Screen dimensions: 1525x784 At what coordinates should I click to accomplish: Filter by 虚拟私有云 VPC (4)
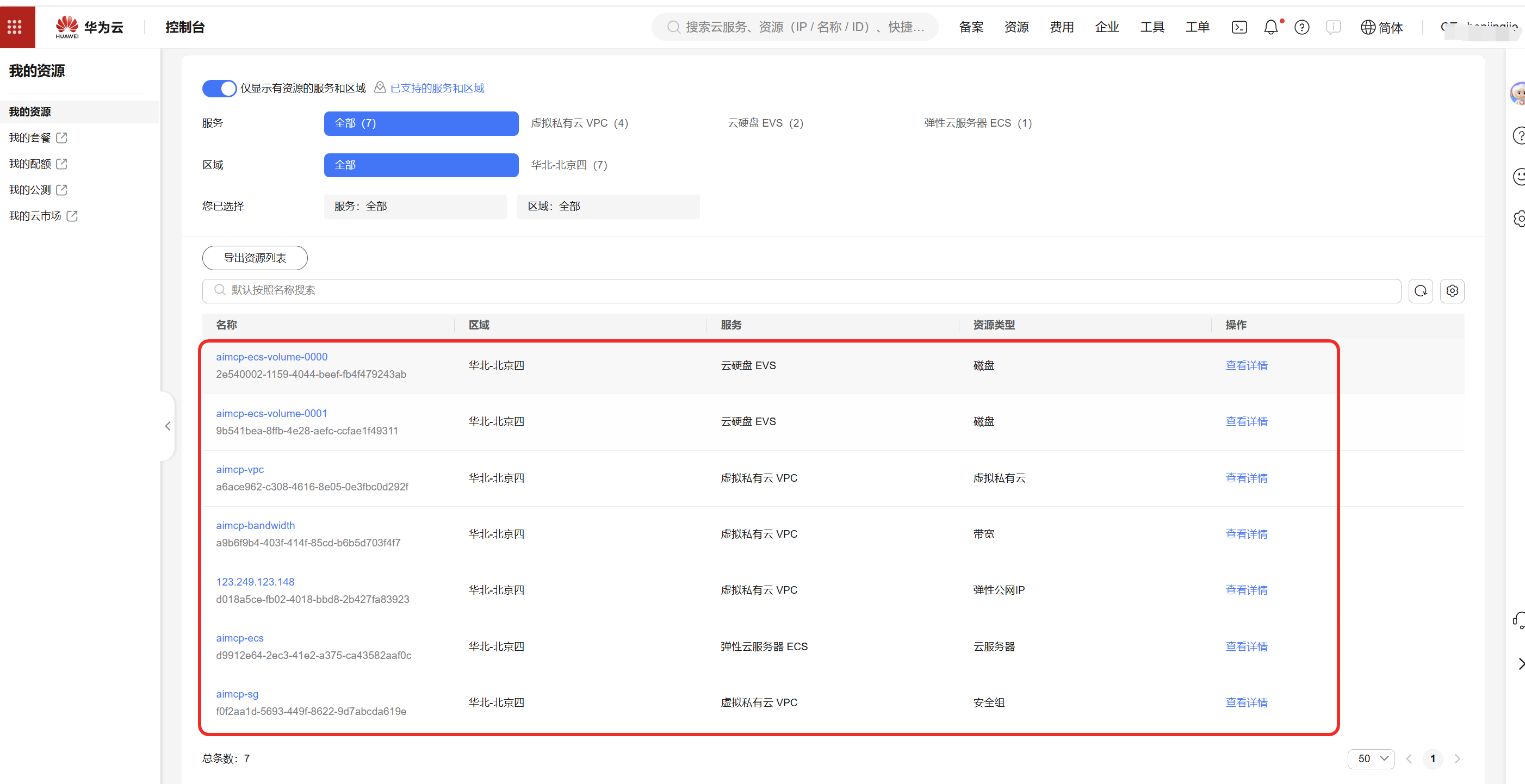pos(580,123)
